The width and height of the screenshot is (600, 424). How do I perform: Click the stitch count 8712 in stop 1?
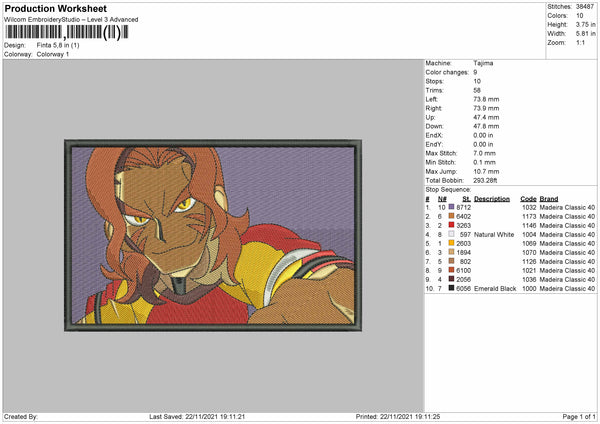point(463,207)
